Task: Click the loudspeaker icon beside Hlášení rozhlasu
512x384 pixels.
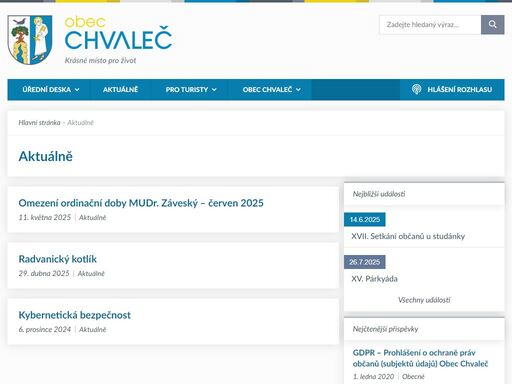Action: tap(416, 89)
